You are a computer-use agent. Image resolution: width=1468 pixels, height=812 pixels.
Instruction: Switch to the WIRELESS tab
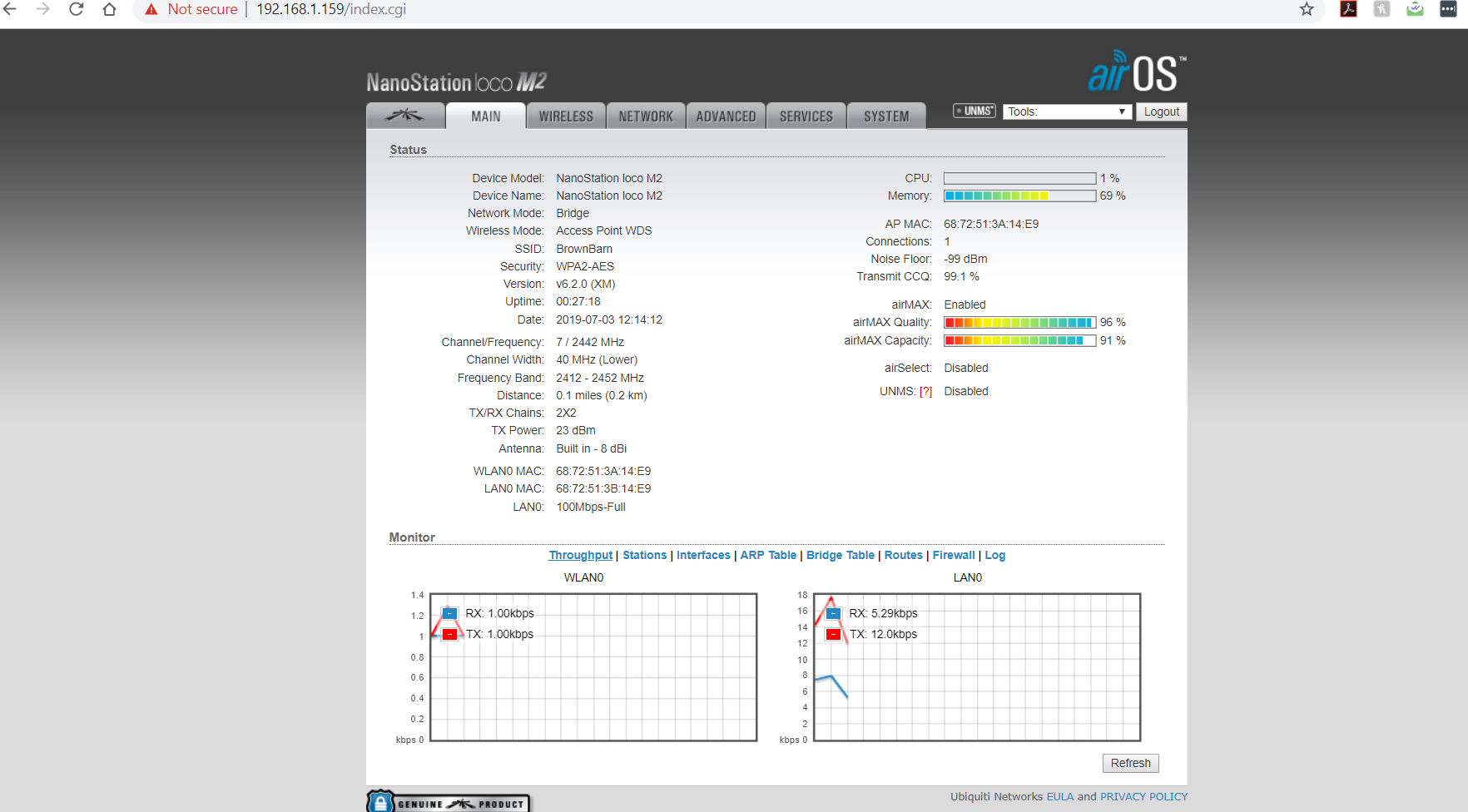point(566,116)
